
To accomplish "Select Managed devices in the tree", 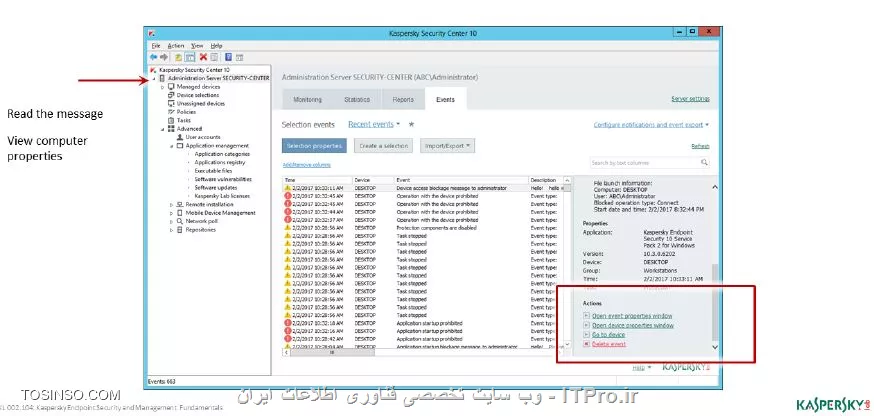I will pos(198,87).
